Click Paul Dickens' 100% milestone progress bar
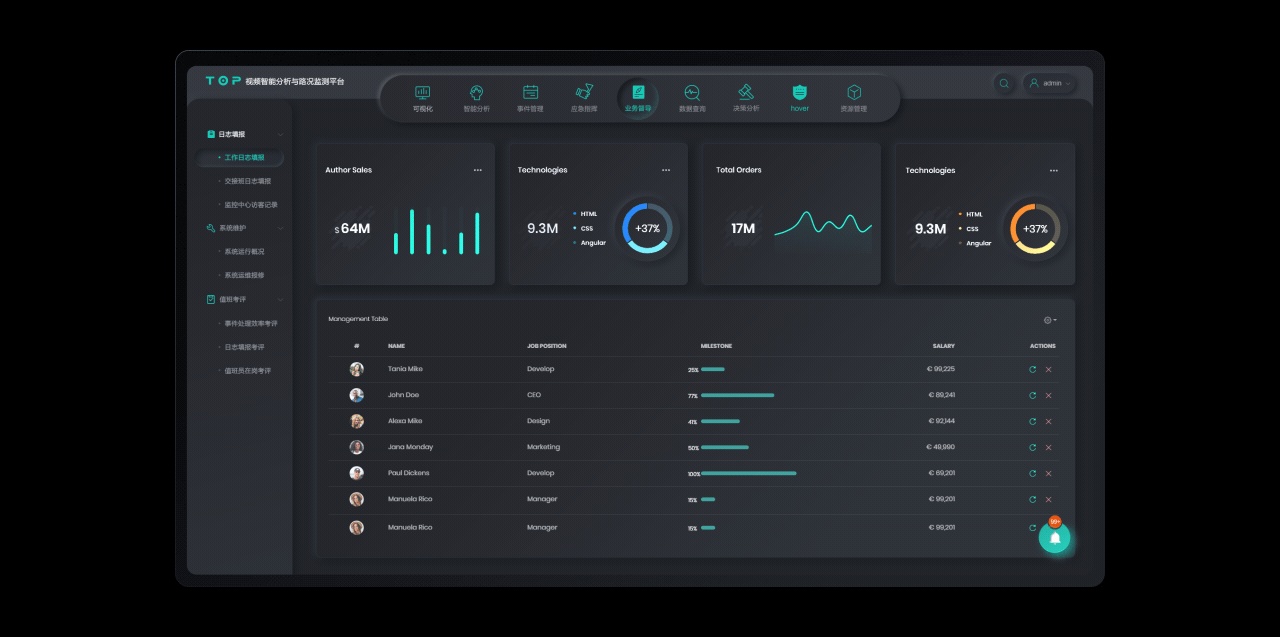The height and width of the screenshot is (637, 1280). pos(749,473)
